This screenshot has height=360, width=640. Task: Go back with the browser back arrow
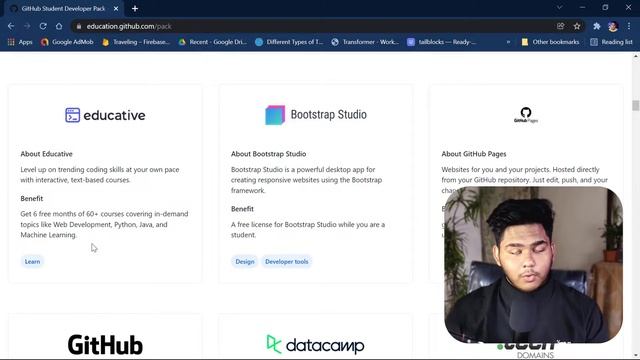coord(11,26)
